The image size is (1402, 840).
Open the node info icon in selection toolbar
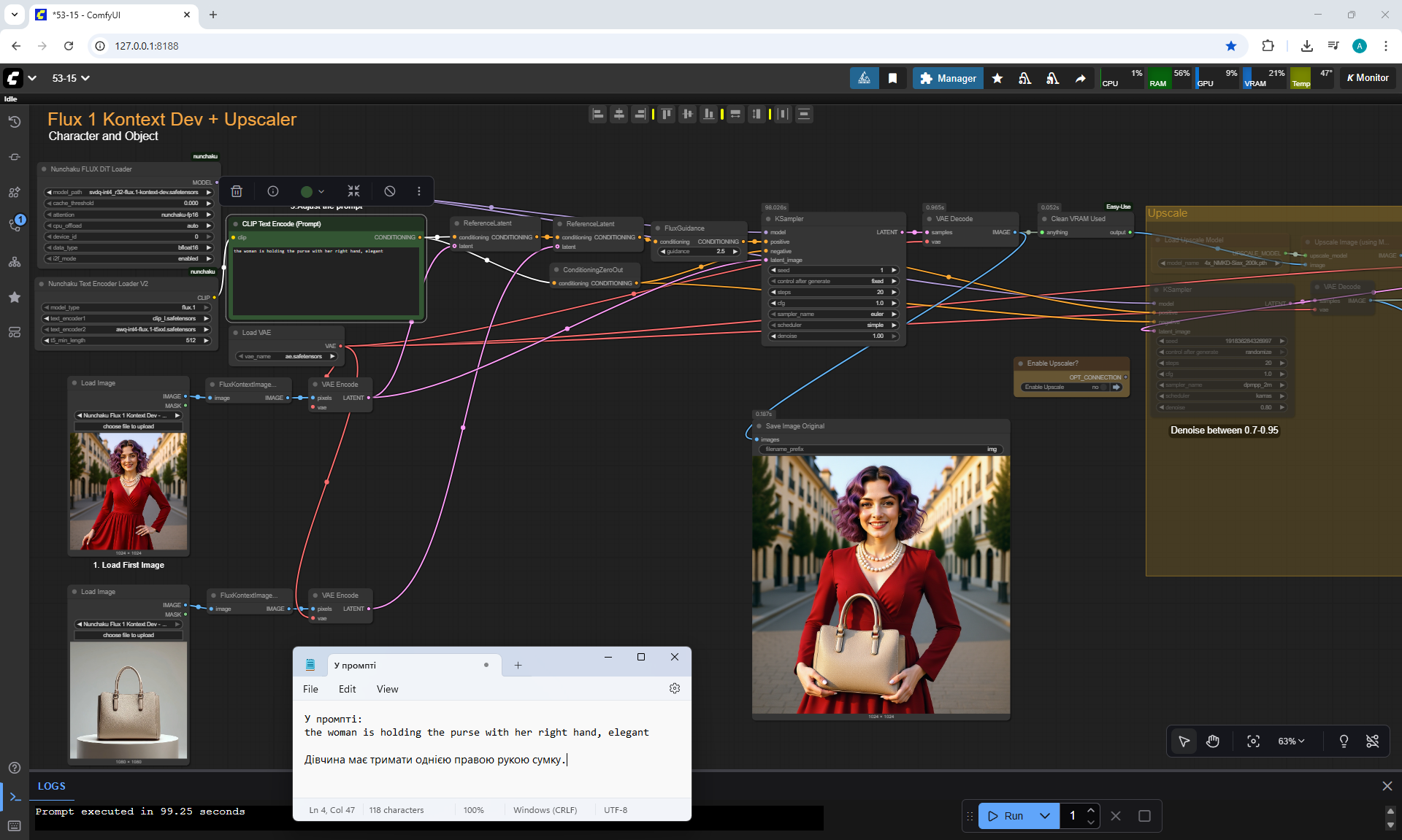[273, 191]
